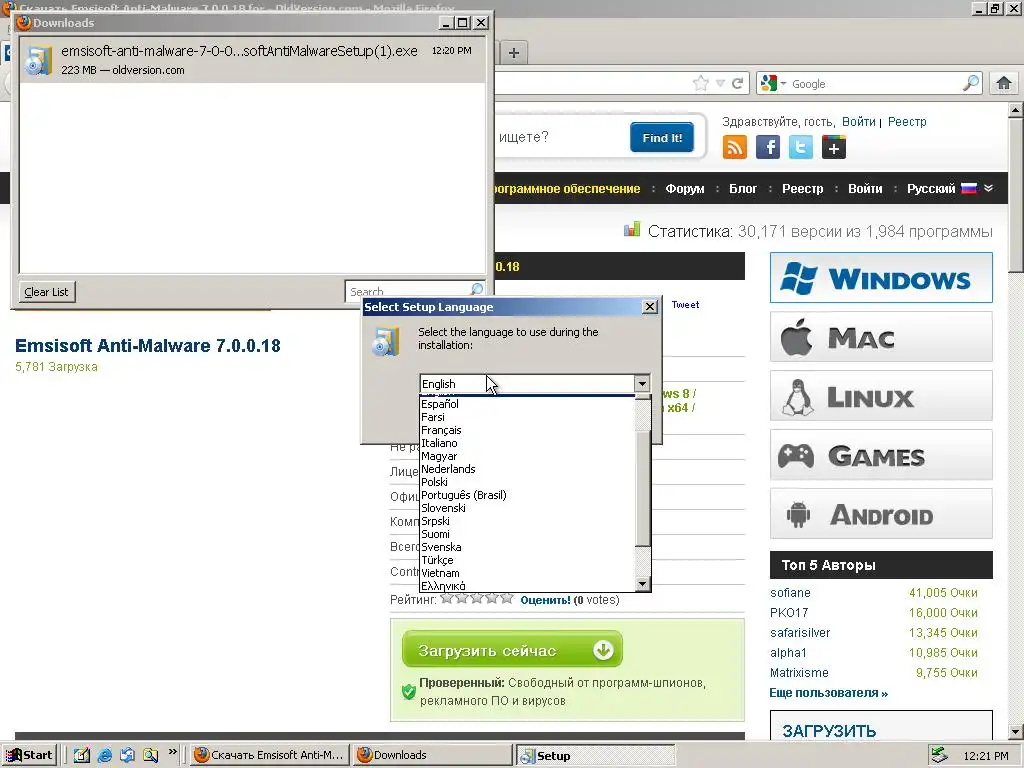Expand the Русский language menu chevron
The width and height of the screenshot is (1024, 768).
pos(989,188)
